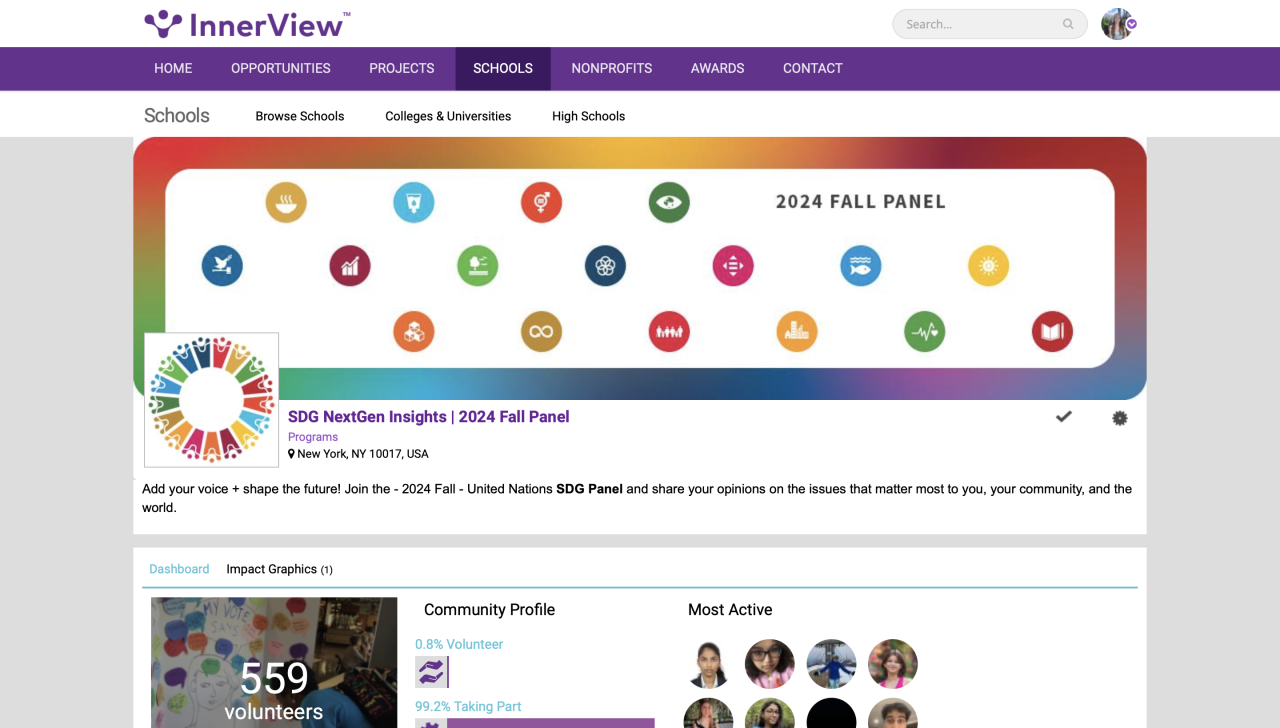Open the user profile avatar dropdown
The height and width of the screenshot is (728, 1280).
[x=1119, y=24]
